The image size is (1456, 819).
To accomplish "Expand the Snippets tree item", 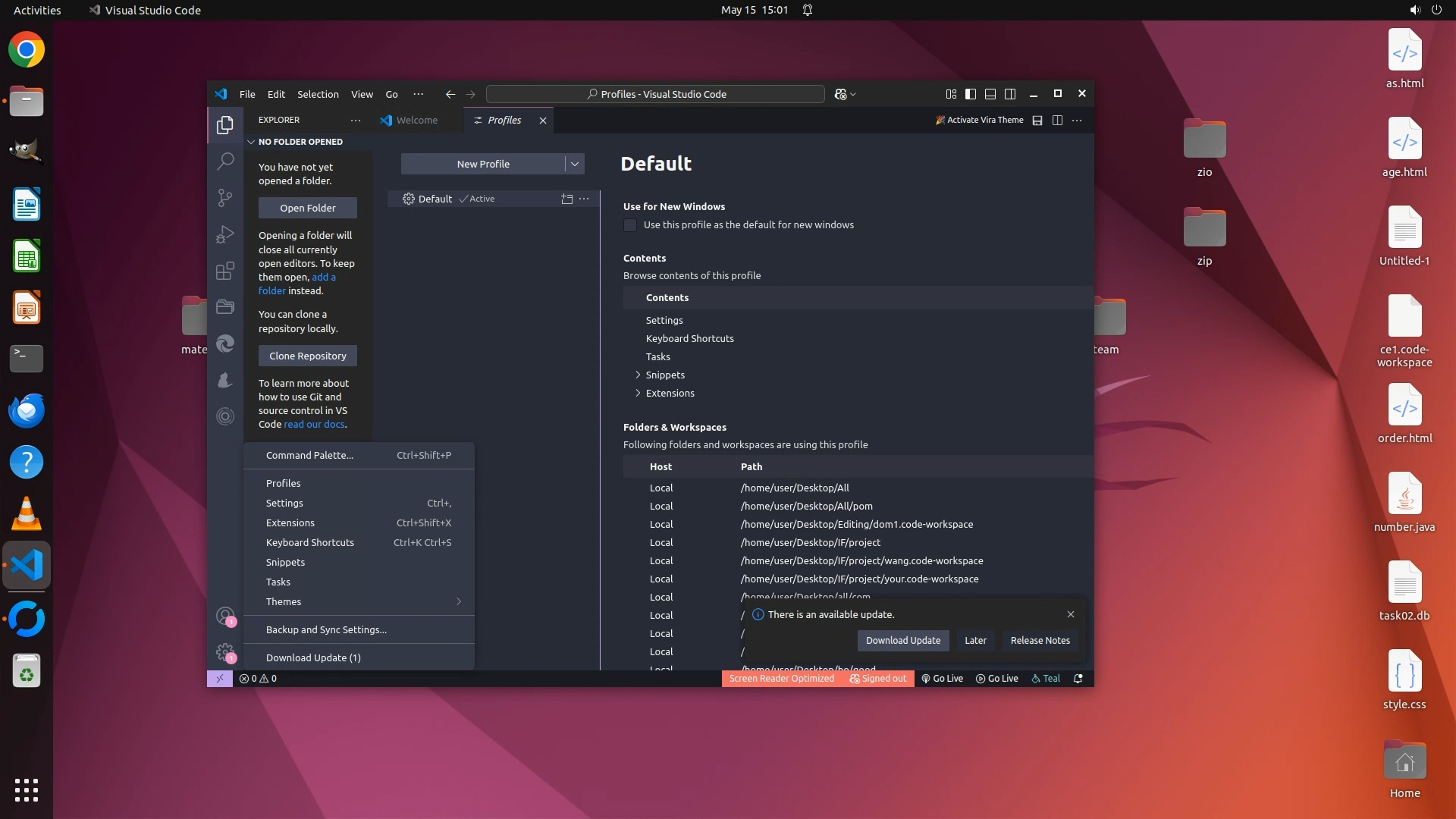I will tap(638, 375).
